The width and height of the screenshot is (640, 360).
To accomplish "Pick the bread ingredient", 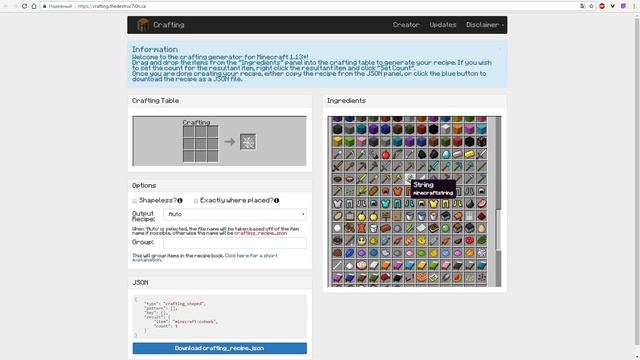I will 373,191.
